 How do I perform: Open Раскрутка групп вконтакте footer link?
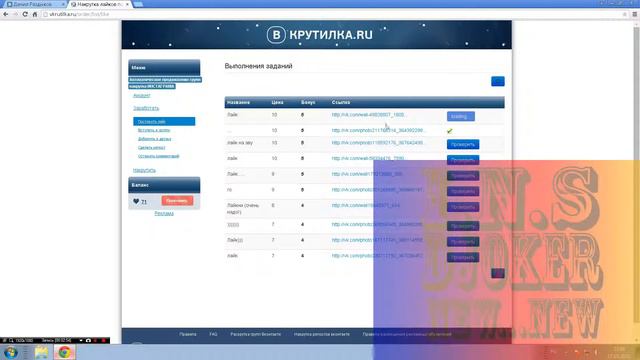pyautogui.click(x=256, y=334)
